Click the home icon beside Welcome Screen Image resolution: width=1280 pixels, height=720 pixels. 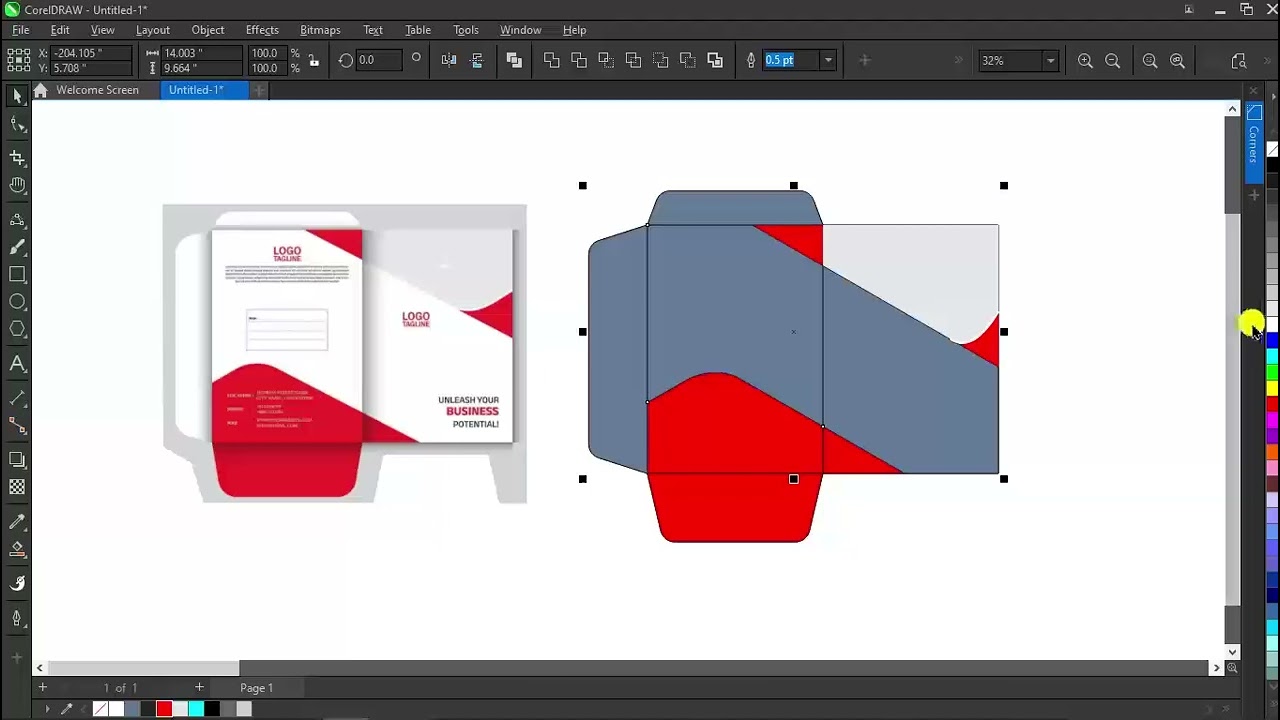click(40, 90)
